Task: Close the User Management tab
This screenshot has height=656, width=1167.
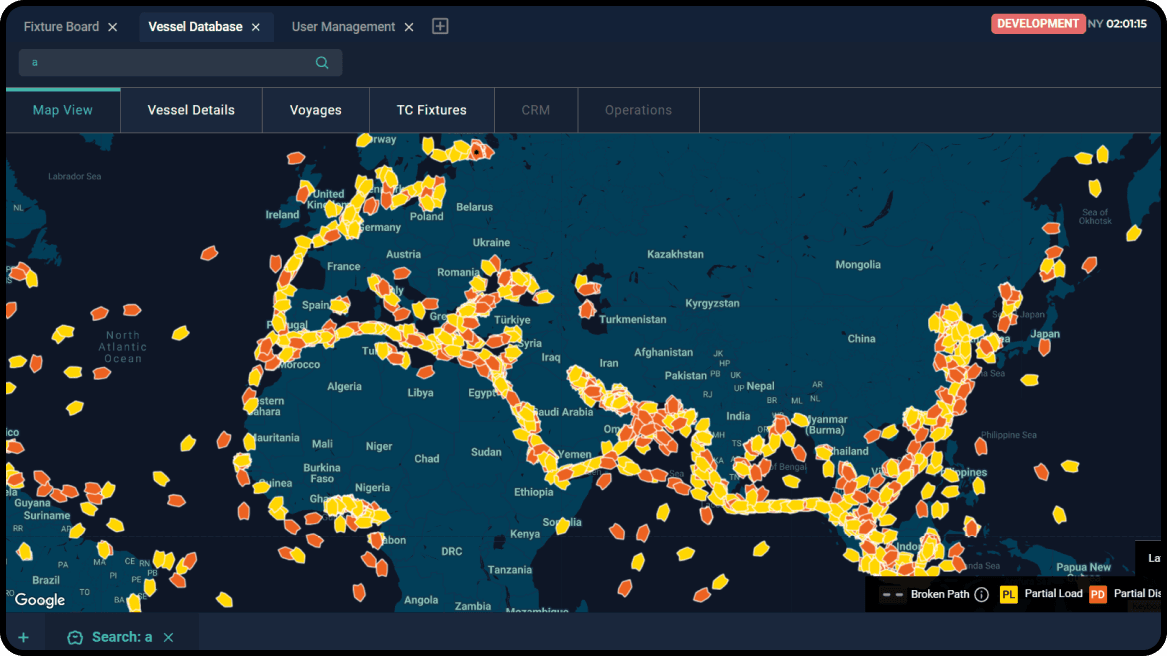Action: pos(409,27)
